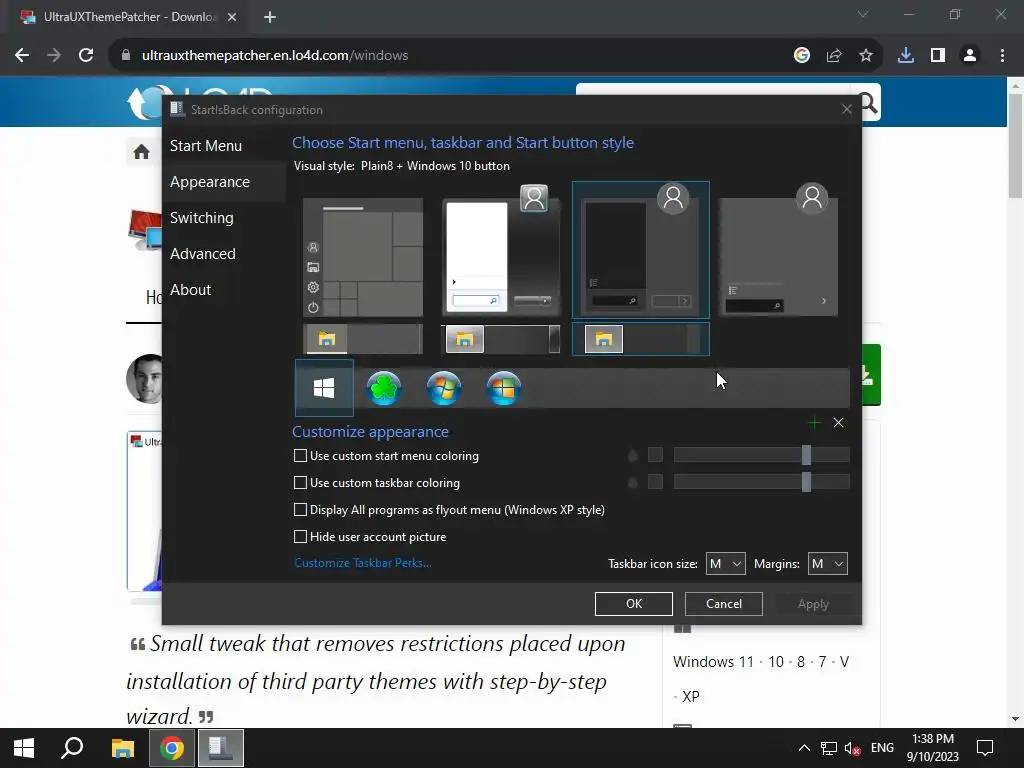Select the dark Plain8 start menu style
Viewport: 1024px width, 768px height.
(x=641, y=249)
